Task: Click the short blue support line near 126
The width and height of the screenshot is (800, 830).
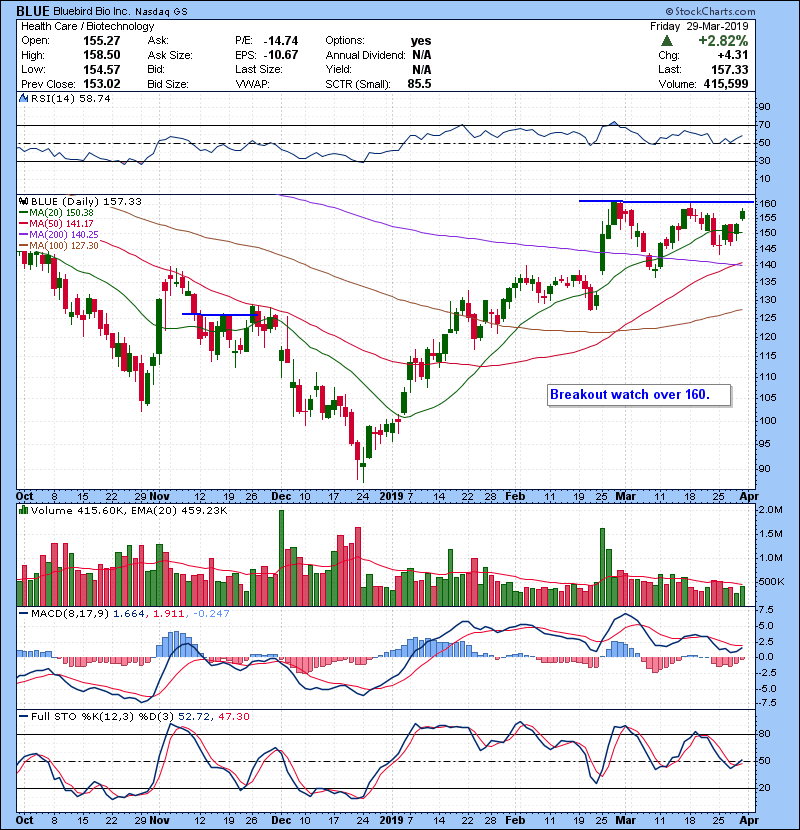Action: click(220, 314)
